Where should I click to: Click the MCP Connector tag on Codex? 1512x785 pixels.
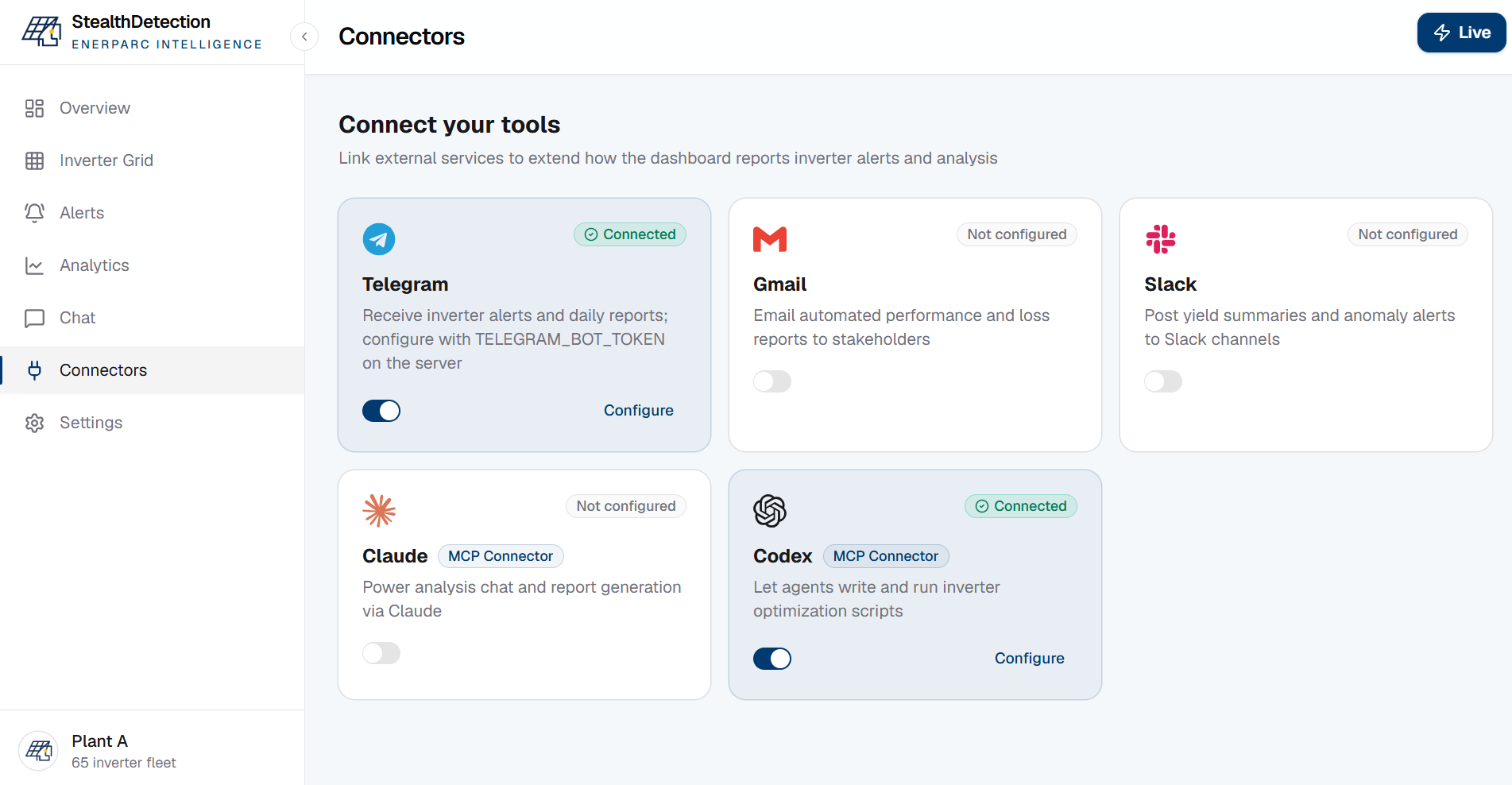click(886, 556)
